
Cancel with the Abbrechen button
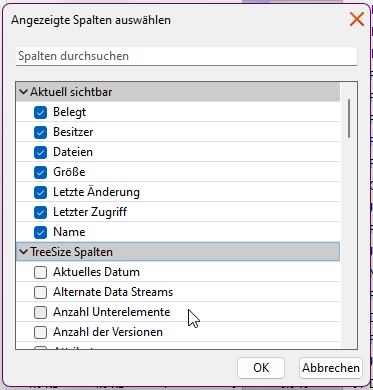click(331, 368)
